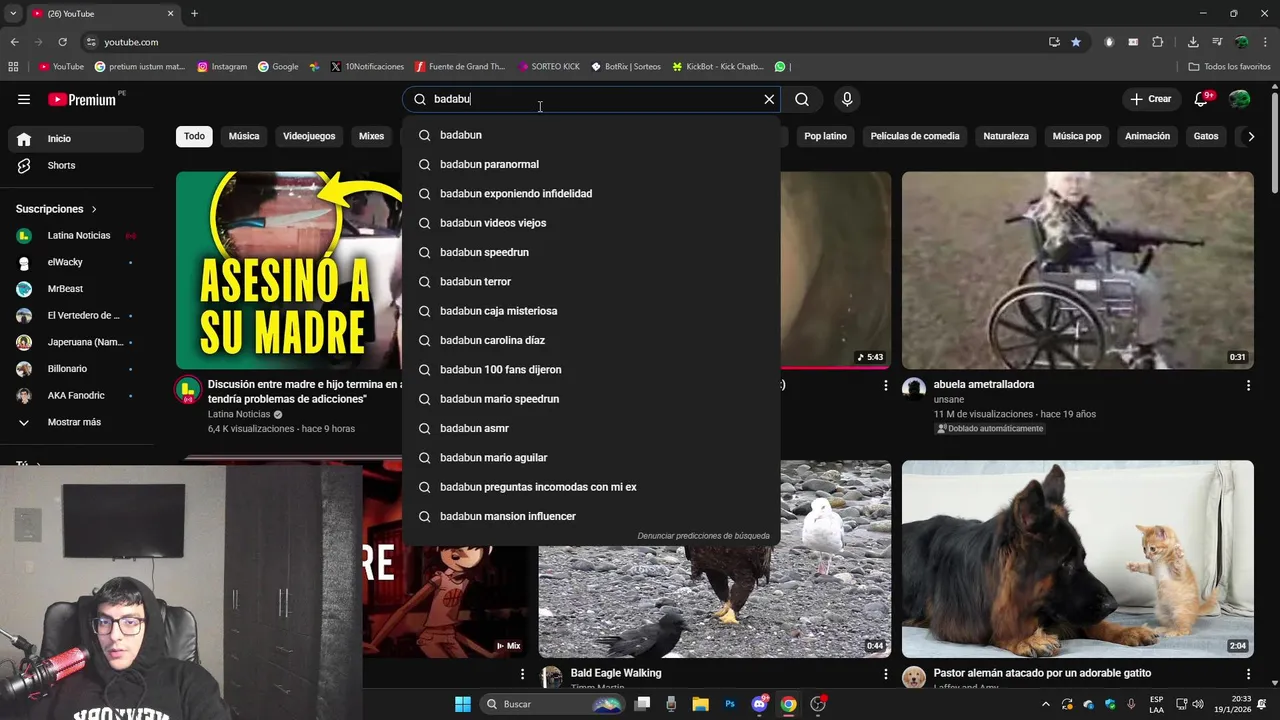Open the Chrome tab search dropdown
The image size is (1280, 720).
click(x=13, y=14)
